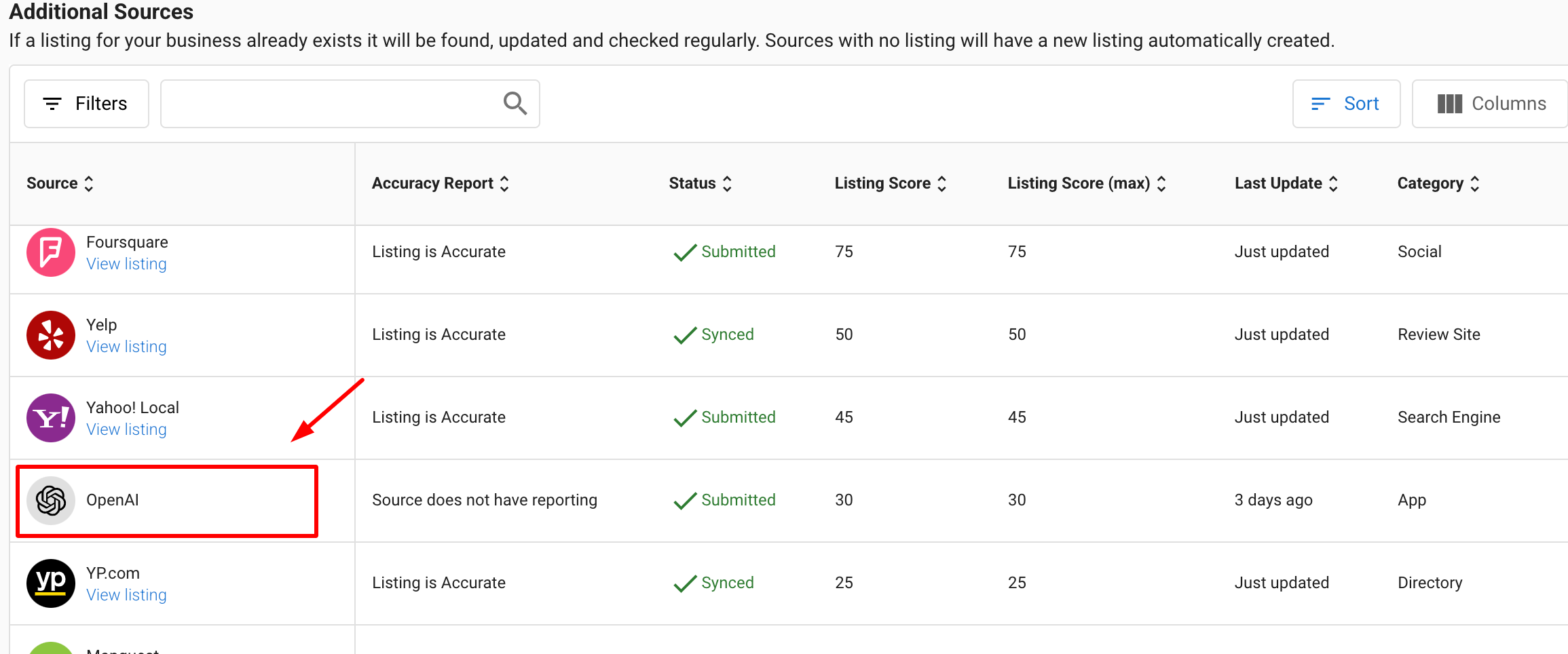This screenshot has height=654, width=1568.
Task: Focus the sources search field
Action: 350,104
